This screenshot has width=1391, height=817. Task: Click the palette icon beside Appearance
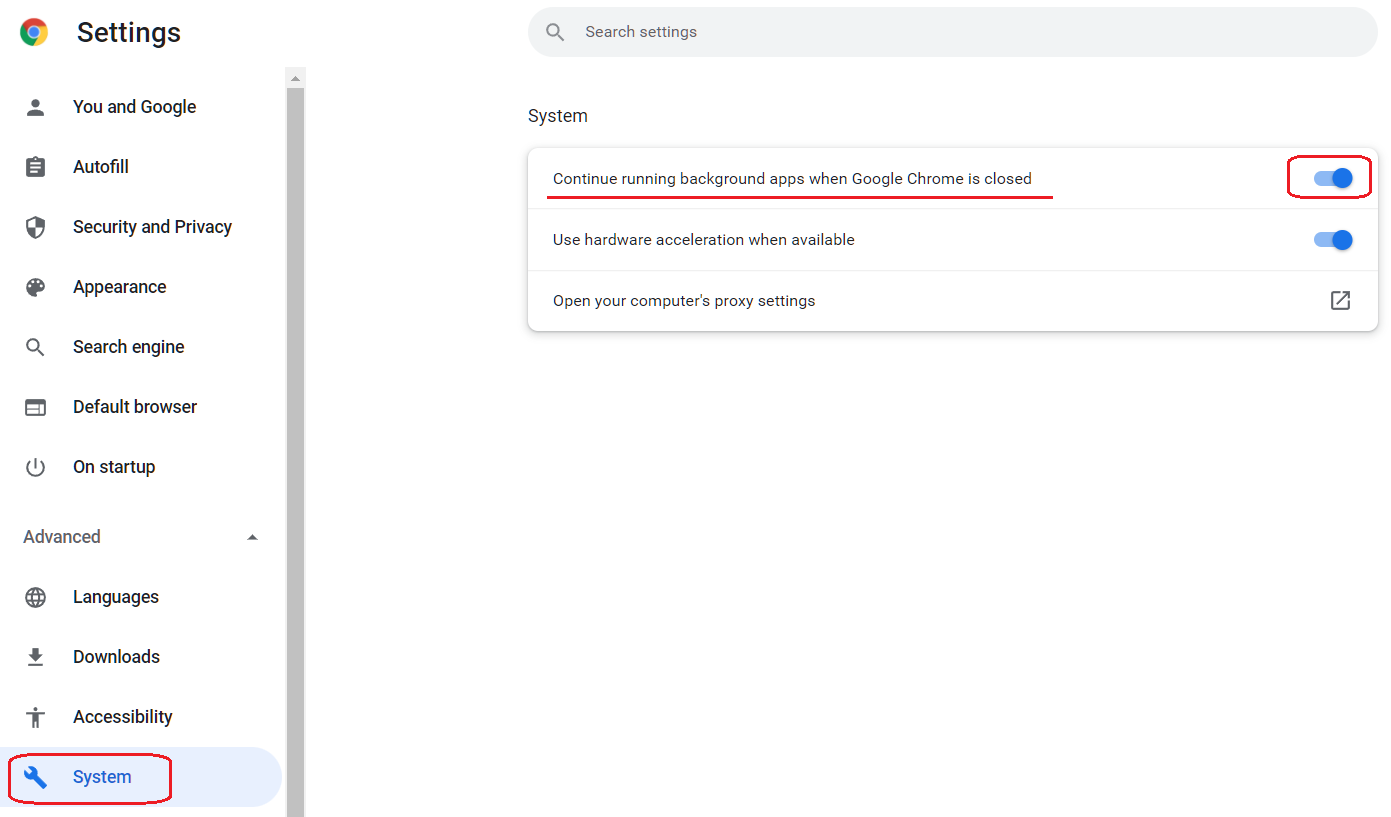click(x=35, y=287)
